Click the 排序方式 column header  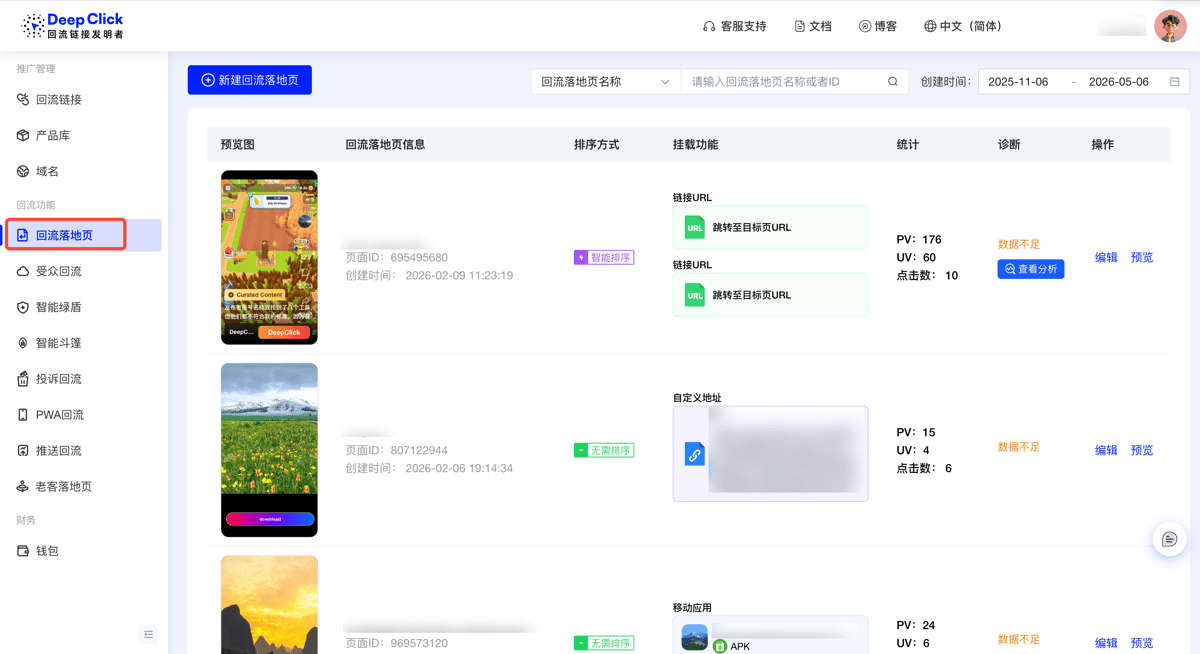[597, 144]
